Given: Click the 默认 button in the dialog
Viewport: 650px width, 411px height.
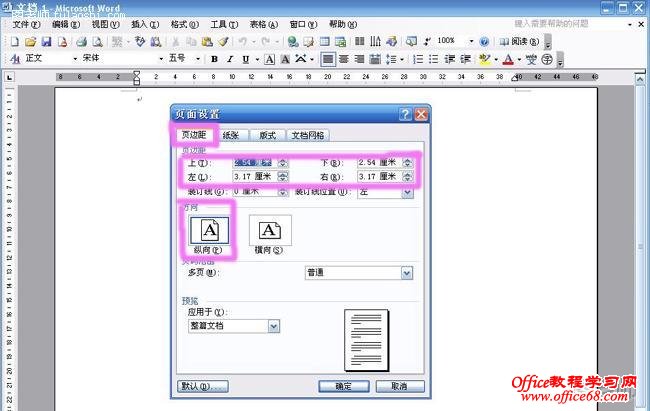Looking at the screenshot, I should (204, 386).
